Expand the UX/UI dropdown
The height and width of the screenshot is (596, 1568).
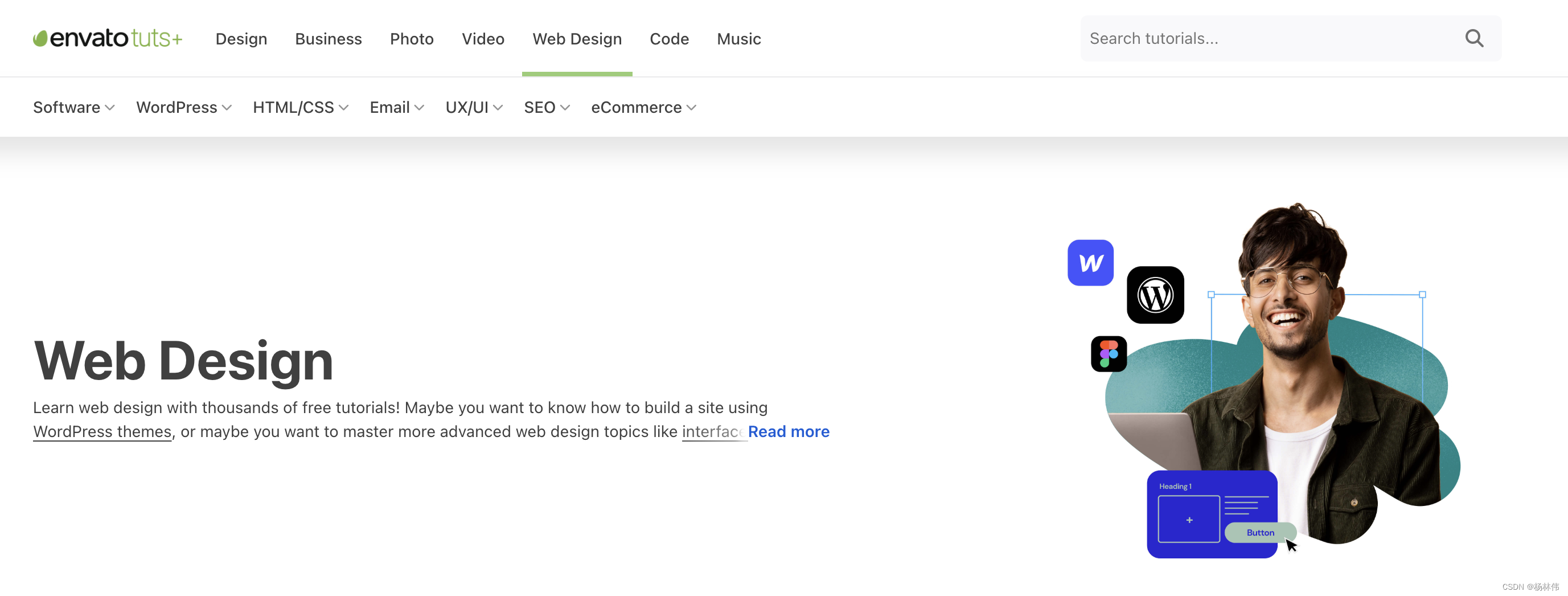[x=474, y=107]
